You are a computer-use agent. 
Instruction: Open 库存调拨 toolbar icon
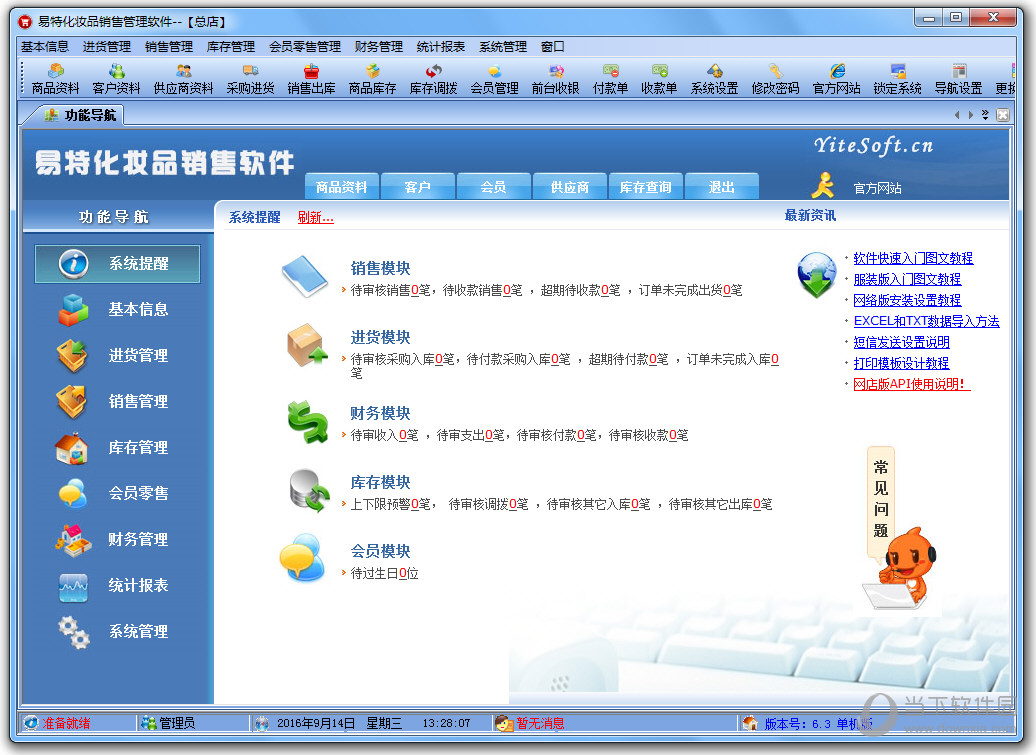pyautogui.click(x=433, y=79)
